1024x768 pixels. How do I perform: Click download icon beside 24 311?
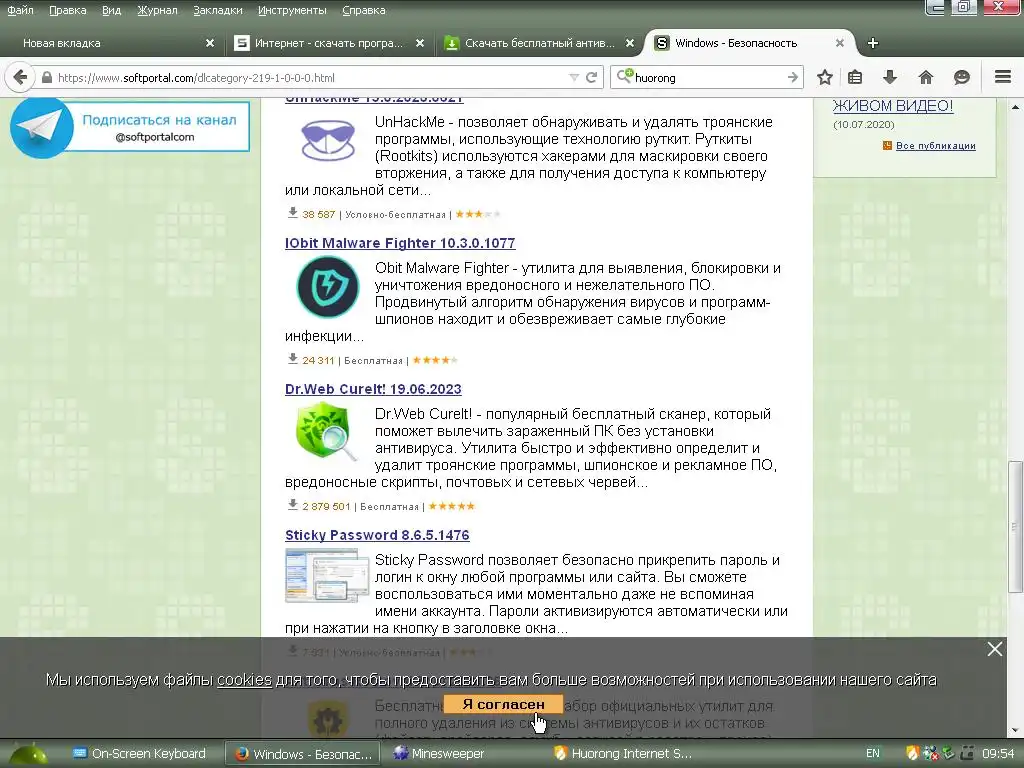(x=293, y=359)
